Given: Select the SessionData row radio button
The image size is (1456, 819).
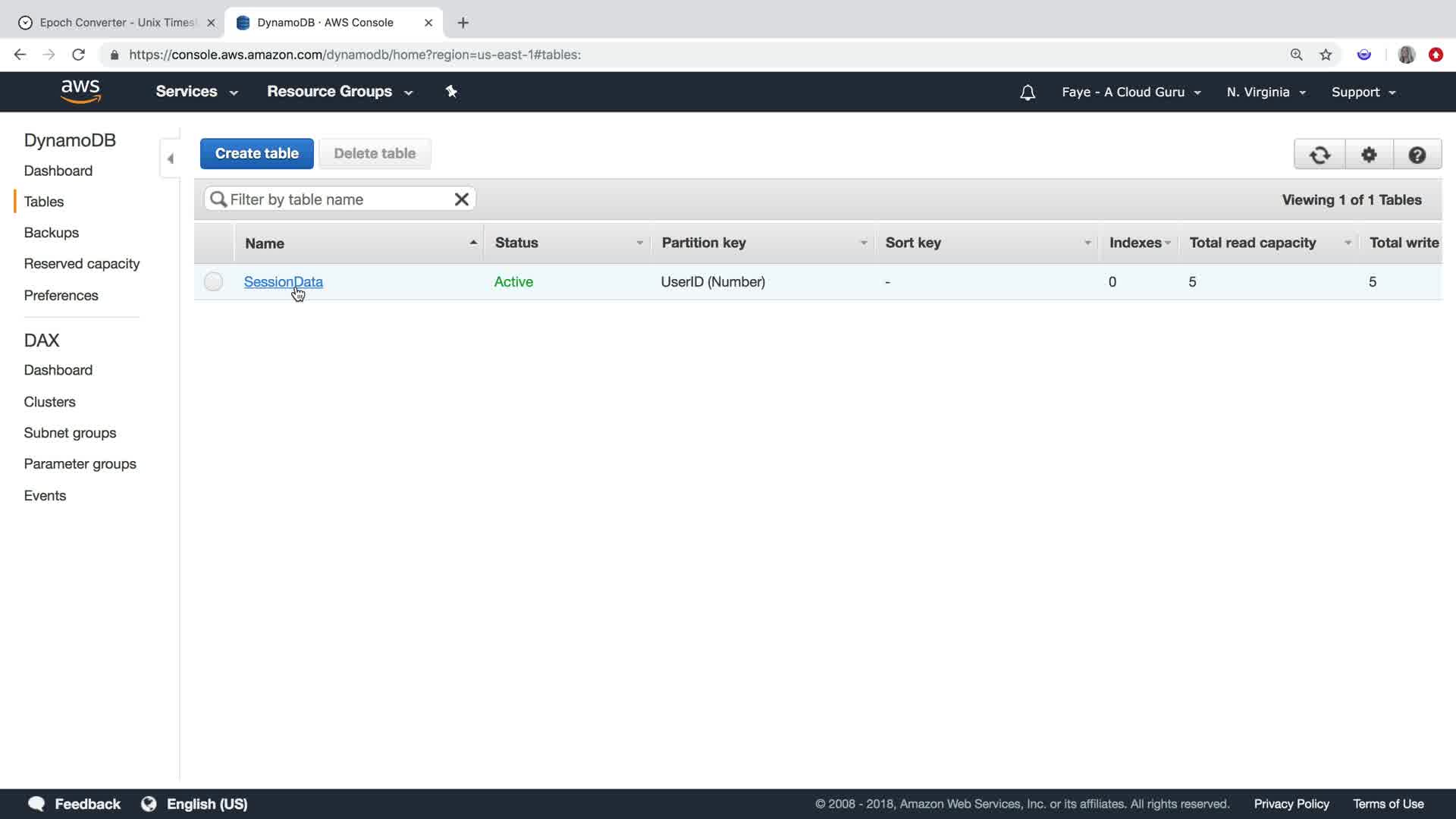Looking at the screenshot, I should tap(213, 282).
